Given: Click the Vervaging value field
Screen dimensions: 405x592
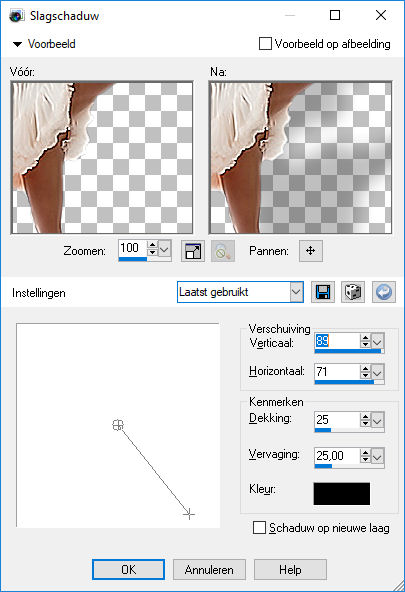Looking at the screenshot, I should click(337, 455).
